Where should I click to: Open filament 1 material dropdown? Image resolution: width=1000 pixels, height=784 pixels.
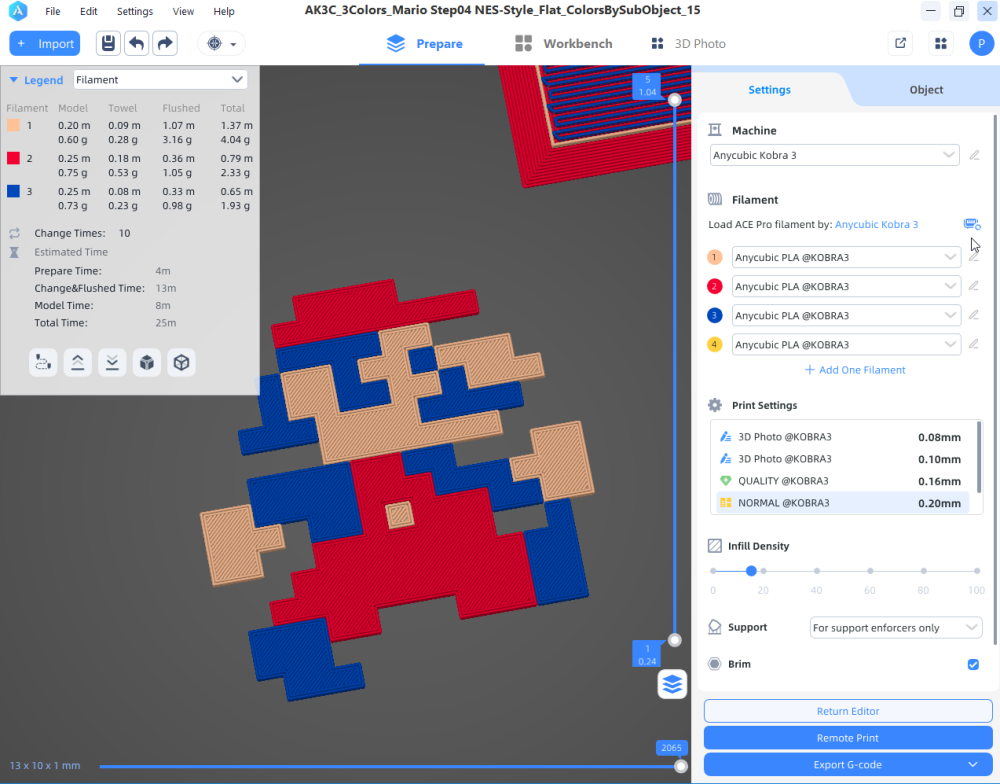click(x=846, y=257)
